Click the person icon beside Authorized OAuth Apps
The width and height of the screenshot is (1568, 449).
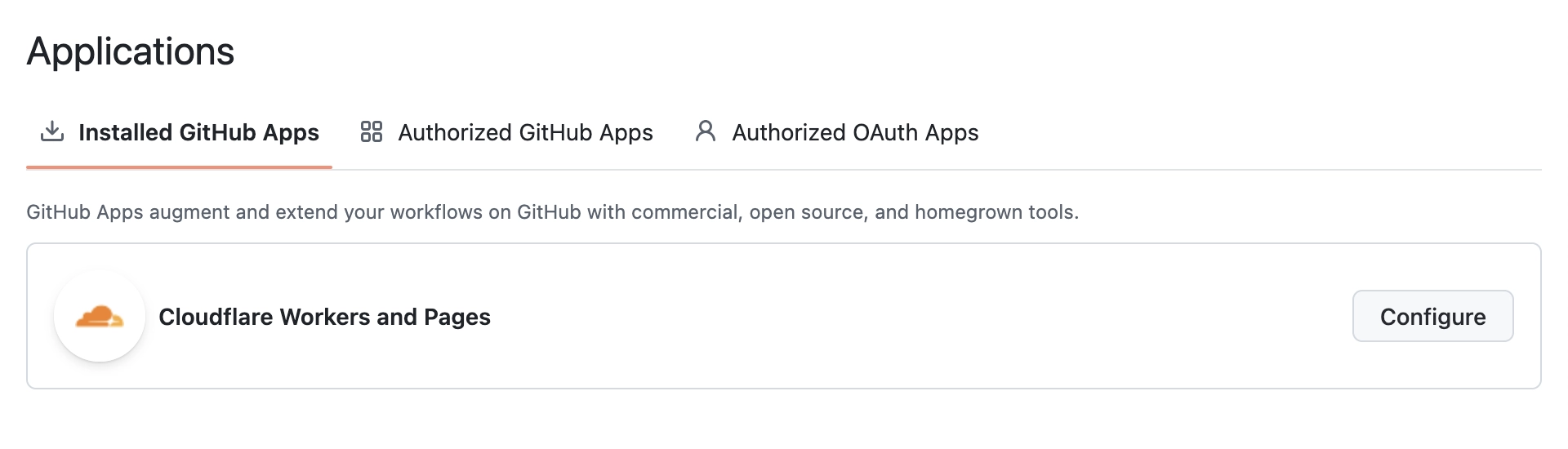(706, 131)
